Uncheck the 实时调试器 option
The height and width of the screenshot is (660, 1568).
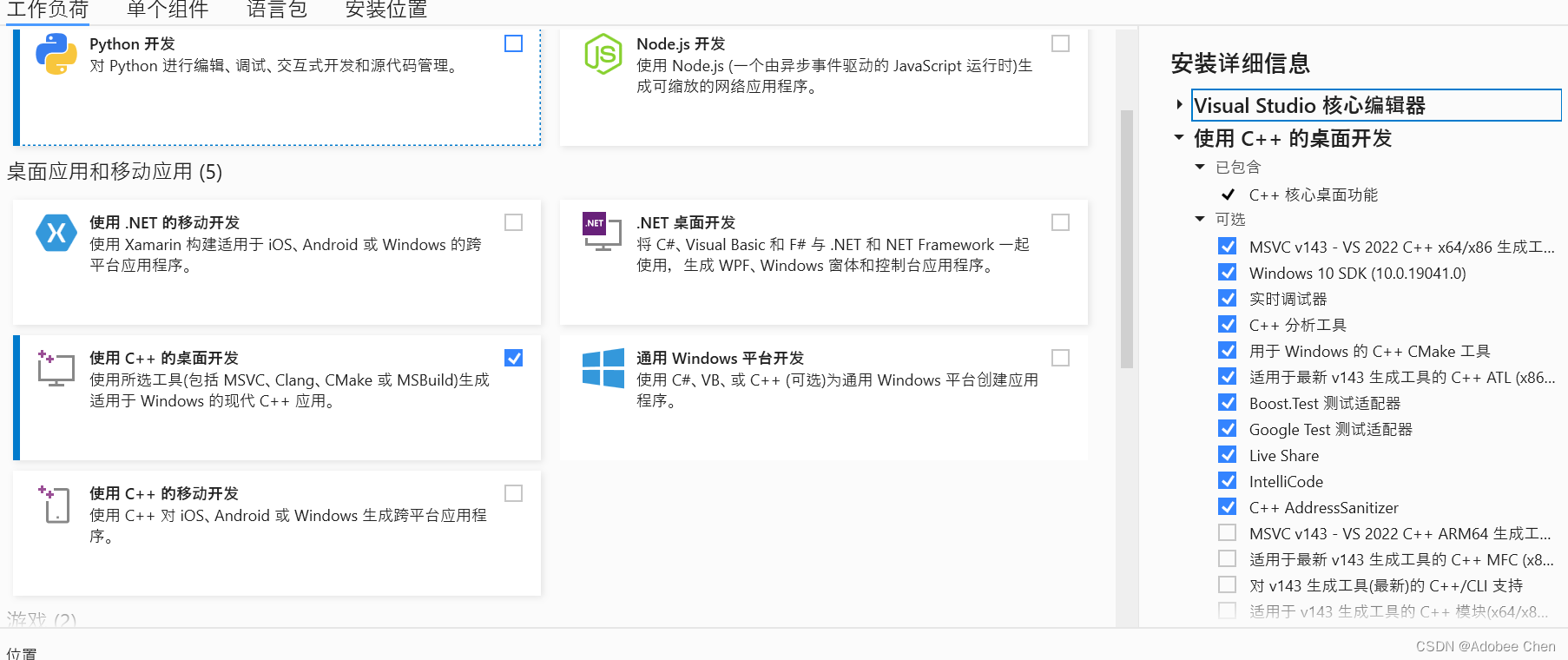1228,298
